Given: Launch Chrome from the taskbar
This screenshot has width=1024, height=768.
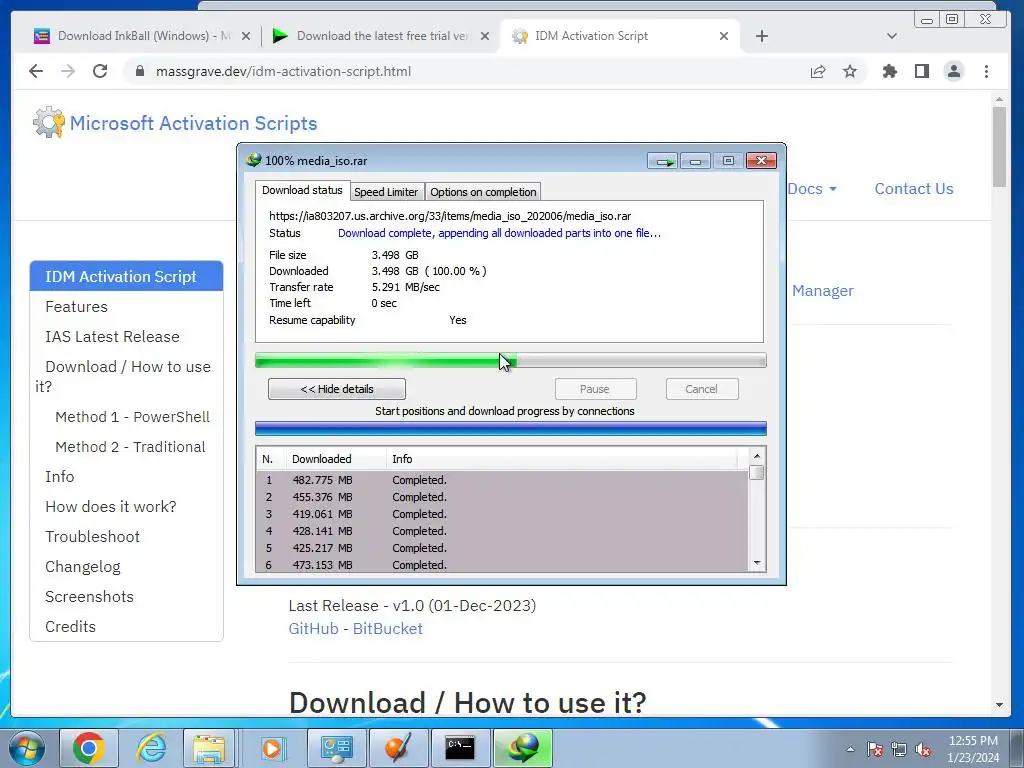Looking at the screenshot, I should tap(89, 748).
